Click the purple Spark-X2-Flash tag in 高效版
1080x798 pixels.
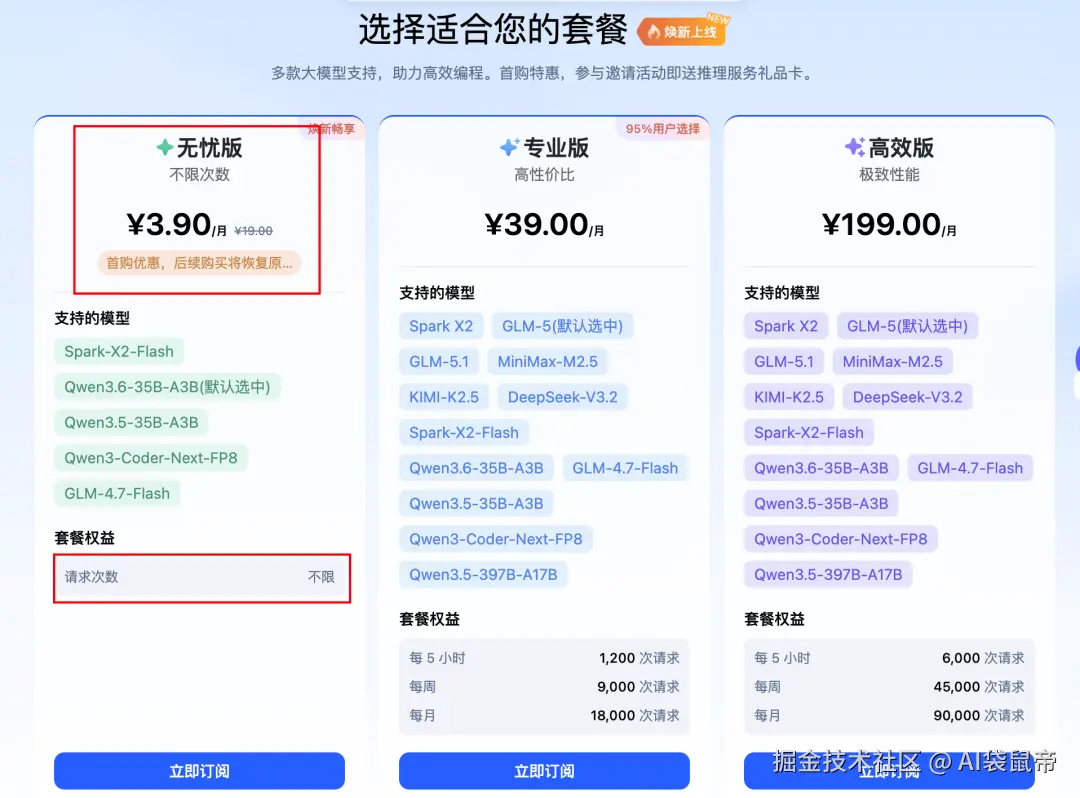pyautogui.click(x=809, y=432)
